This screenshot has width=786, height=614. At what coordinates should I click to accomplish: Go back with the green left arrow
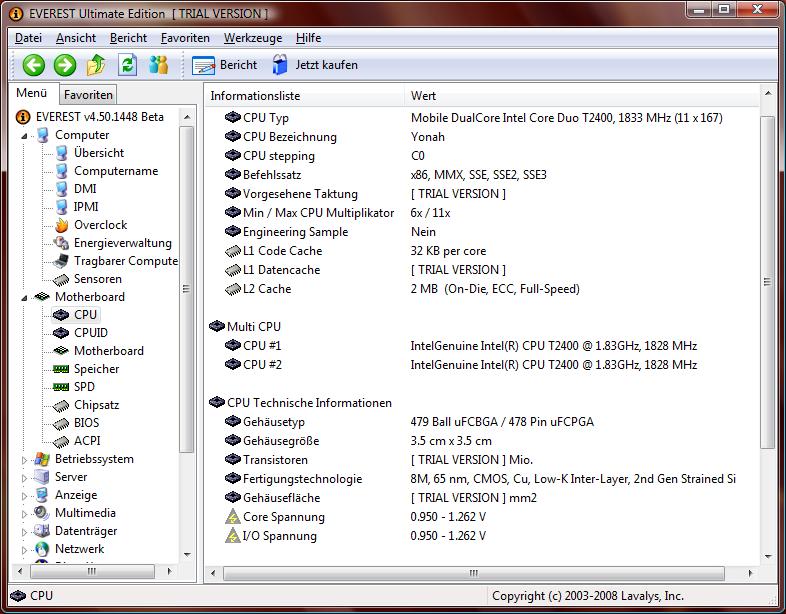point(34,65)
